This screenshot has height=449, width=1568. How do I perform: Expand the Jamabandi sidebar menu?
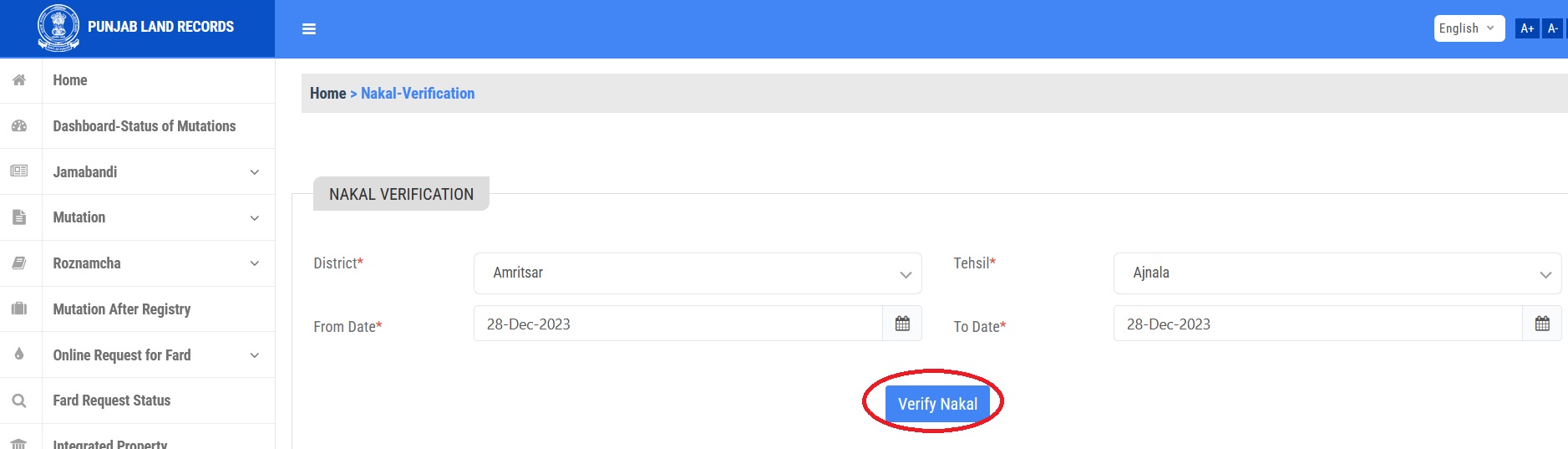pos(156,172)
